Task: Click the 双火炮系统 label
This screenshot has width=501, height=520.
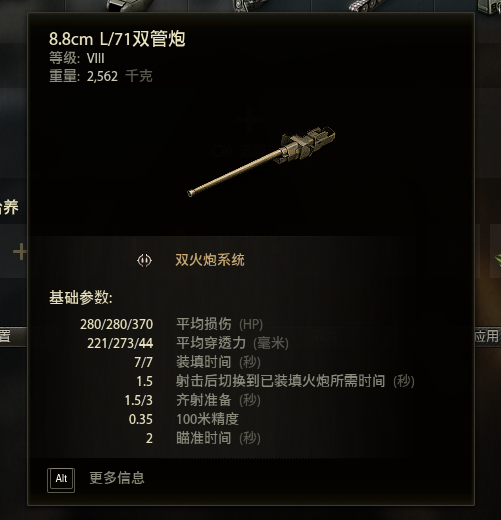Action: coord(210,260)
